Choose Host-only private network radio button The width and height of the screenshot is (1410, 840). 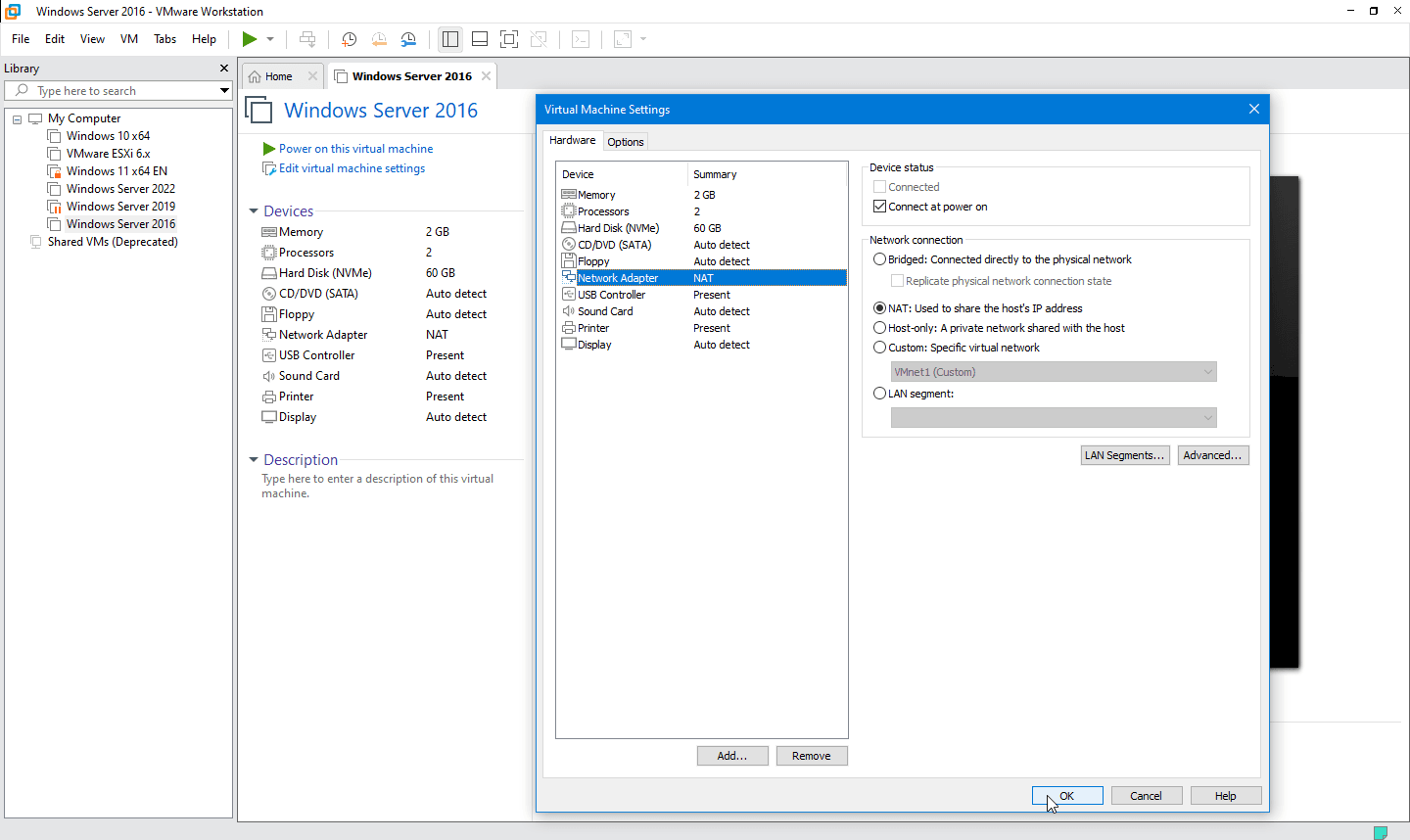(x=879, y=328)
